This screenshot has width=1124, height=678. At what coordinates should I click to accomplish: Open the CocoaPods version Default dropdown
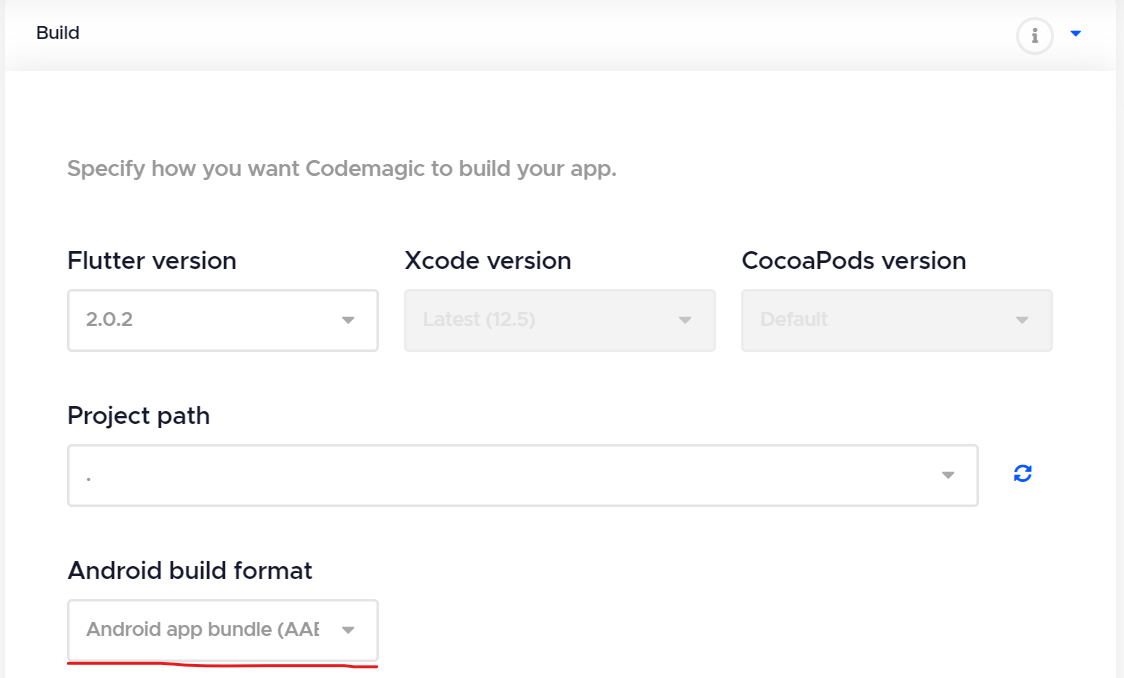coord(896,320)
